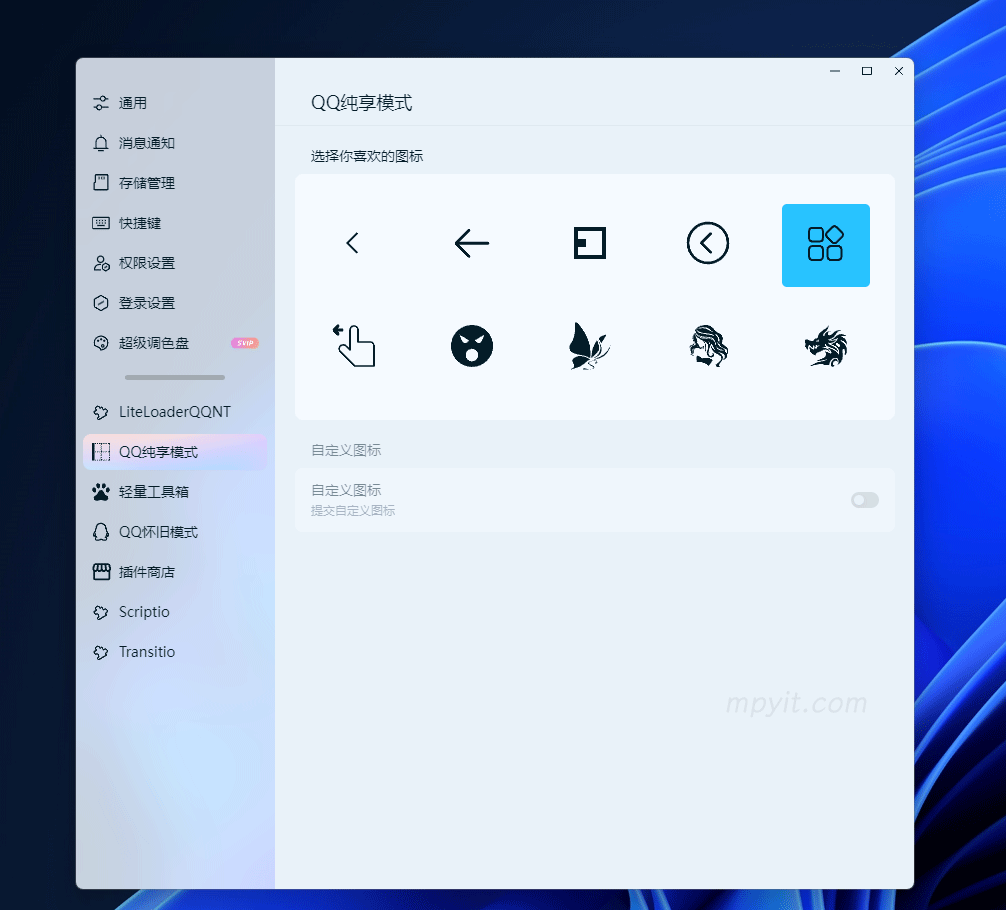Click the 提交自定义图标 description text

pyautogui.click(x=353, y=511)
